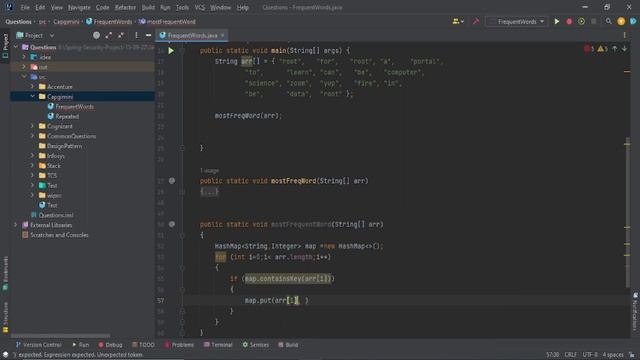The height and width of the screenshot is (360, 640).
Task: Open the VCS menu
Action: tap(200, 7)
